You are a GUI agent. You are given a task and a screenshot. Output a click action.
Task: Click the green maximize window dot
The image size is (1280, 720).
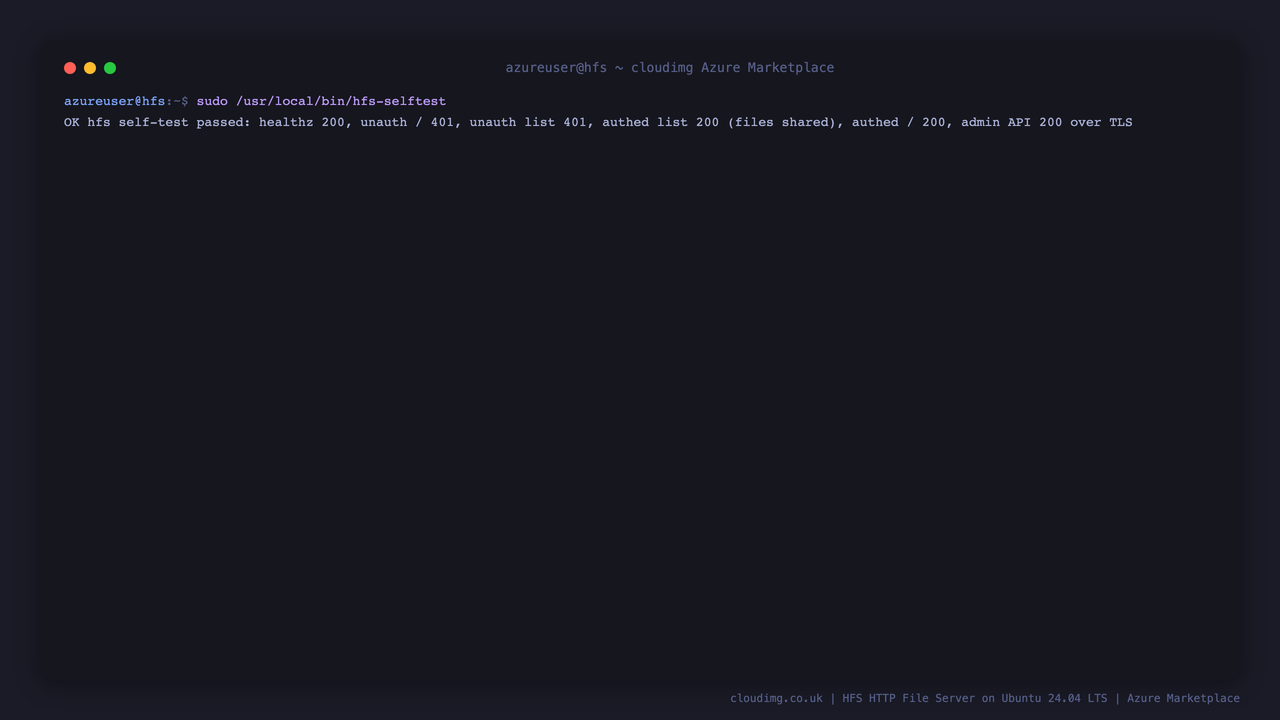(x=110, y=68)
